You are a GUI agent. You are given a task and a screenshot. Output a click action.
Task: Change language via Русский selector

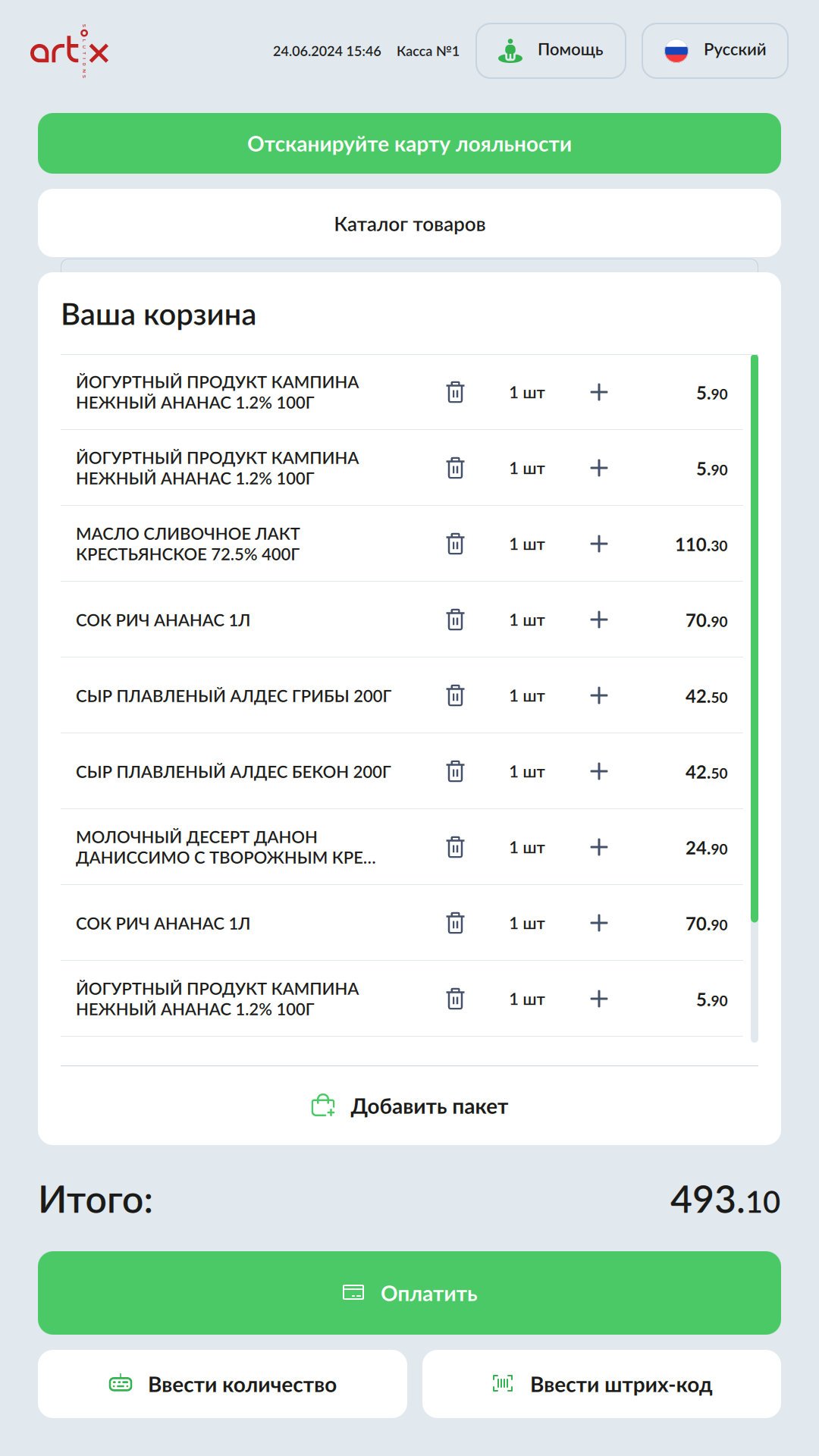pyautogui.click(x=714, y=51)
